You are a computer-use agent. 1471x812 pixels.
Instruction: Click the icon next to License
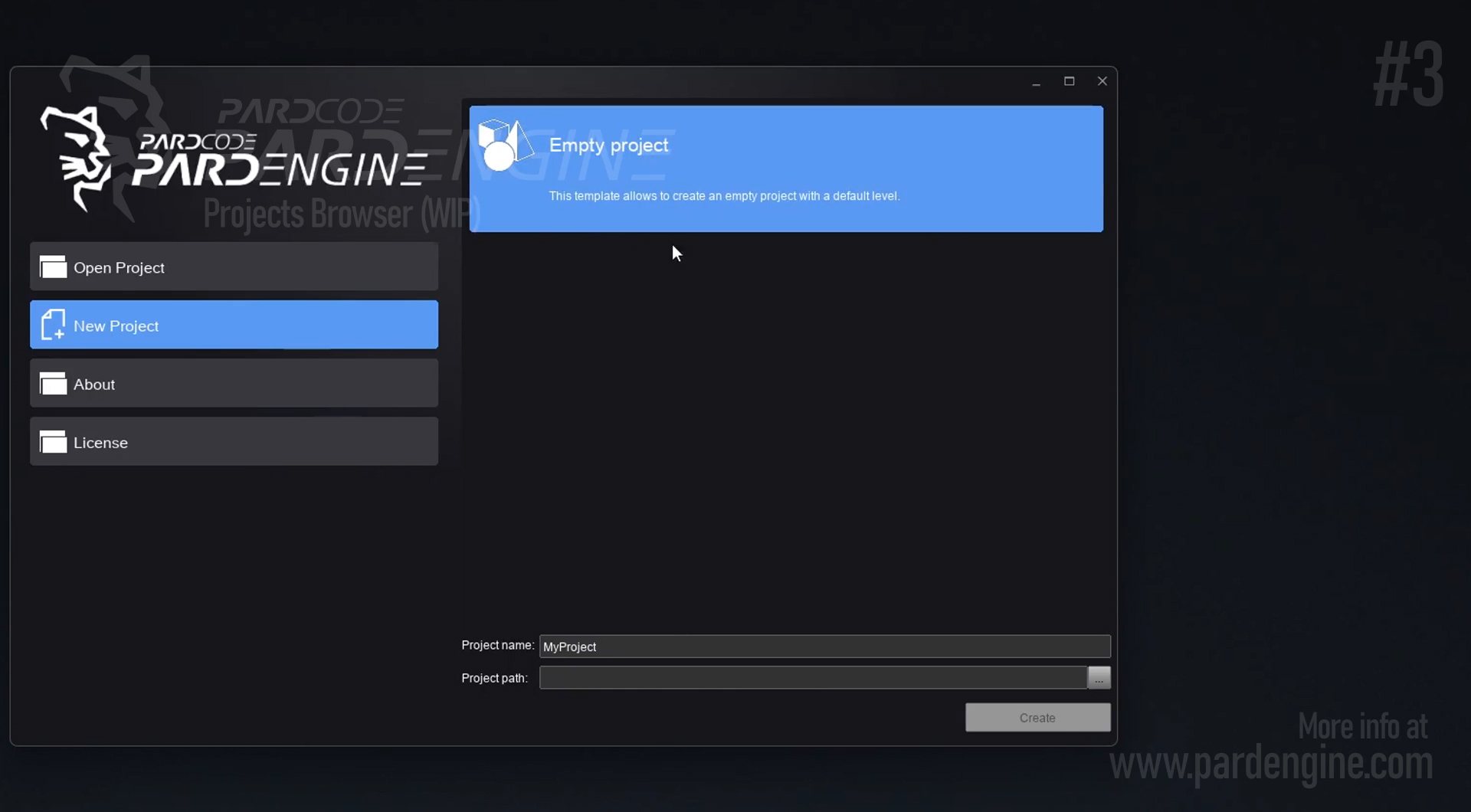53,442
